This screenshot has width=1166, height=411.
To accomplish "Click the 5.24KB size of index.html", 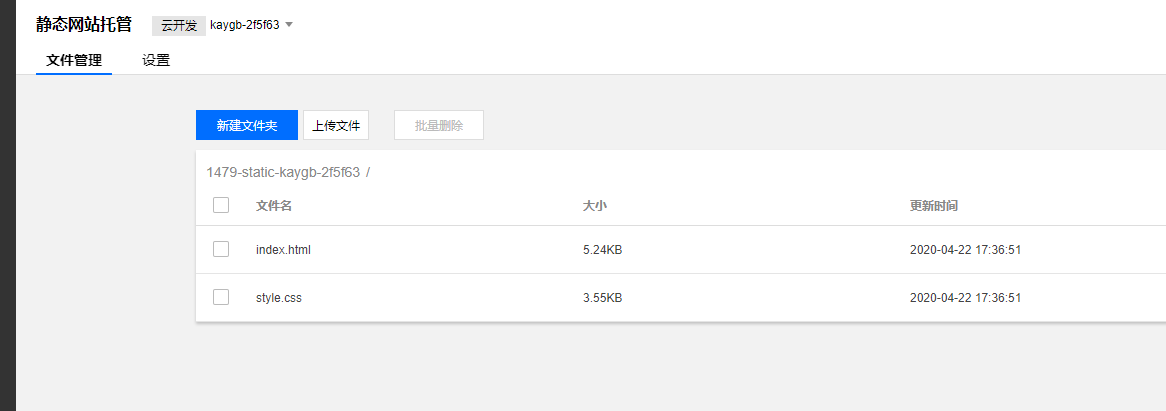I will pos(602,250).
